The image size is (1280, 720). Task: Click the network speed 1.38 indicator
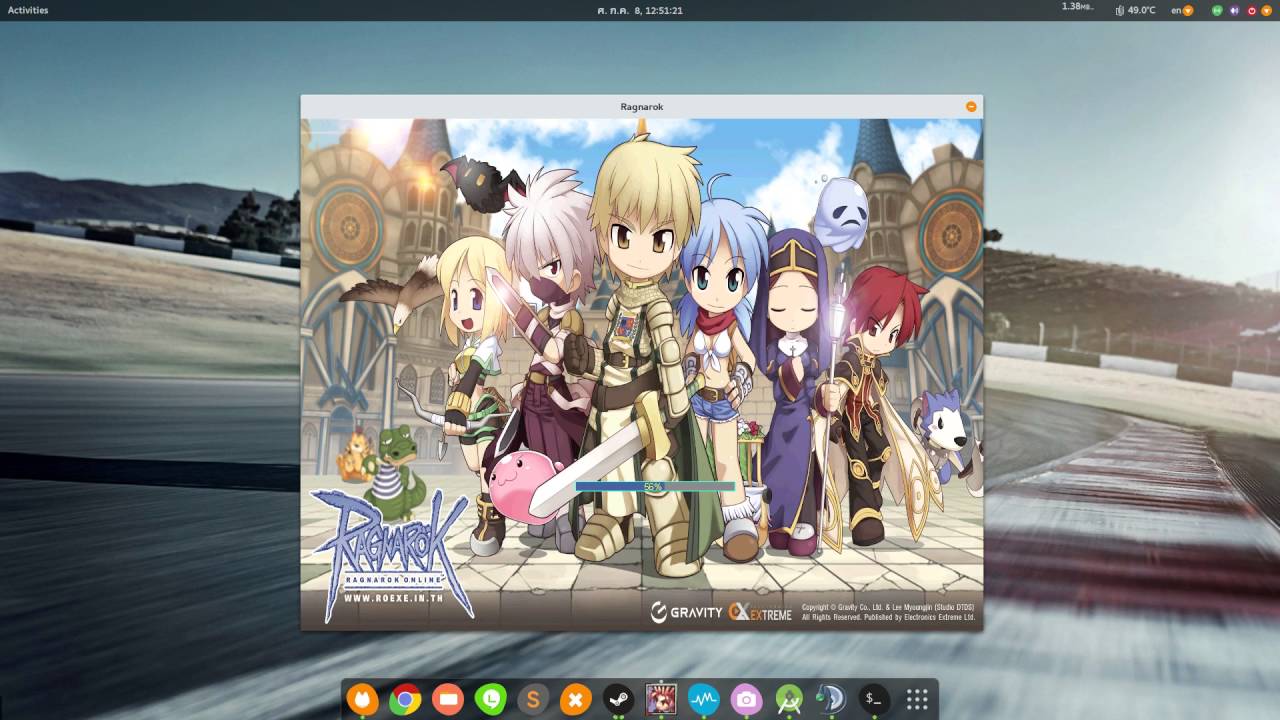point(1077,7)
